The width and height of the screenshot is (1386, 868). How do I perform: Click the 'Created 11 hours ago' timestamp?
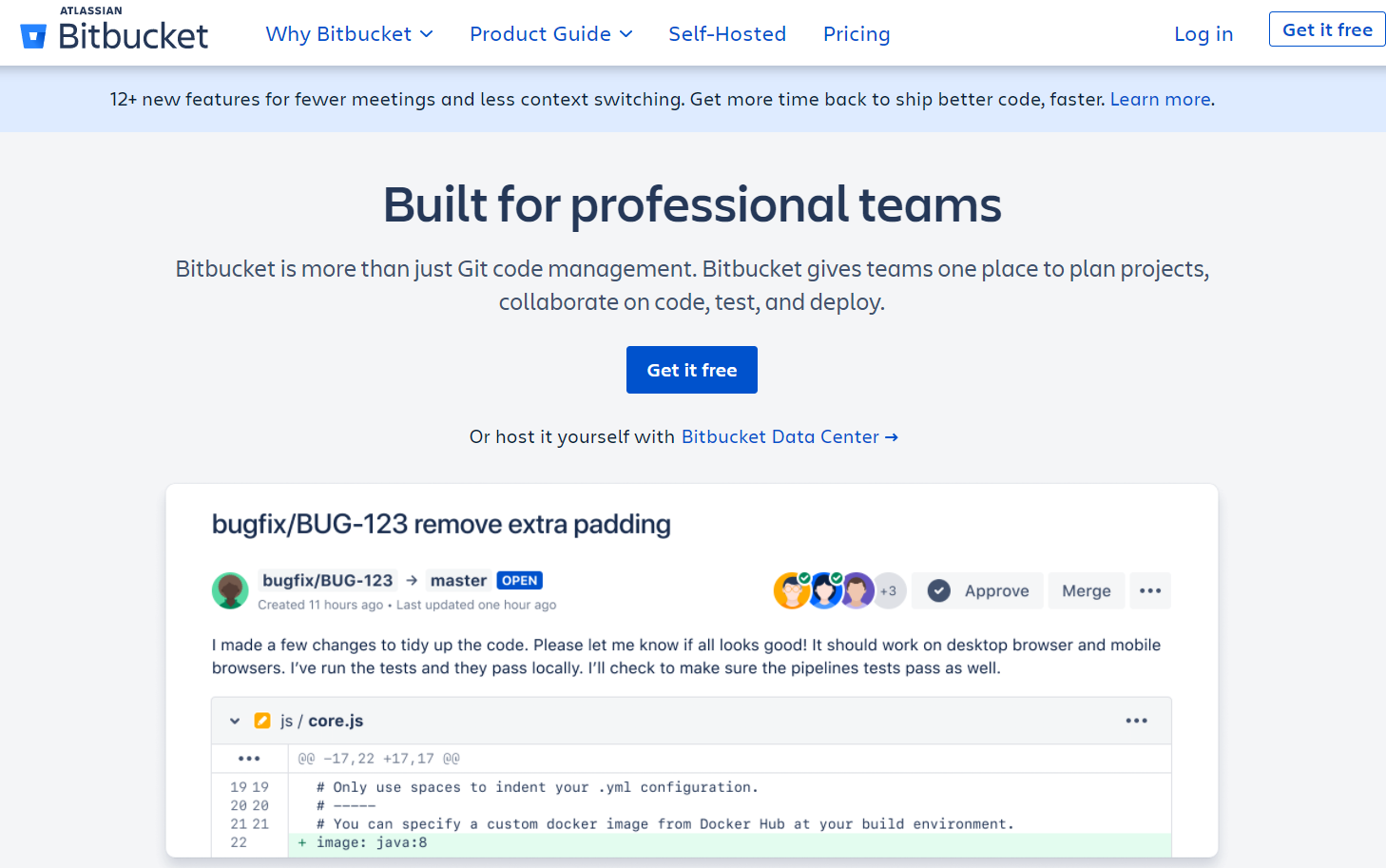(320, 605)
